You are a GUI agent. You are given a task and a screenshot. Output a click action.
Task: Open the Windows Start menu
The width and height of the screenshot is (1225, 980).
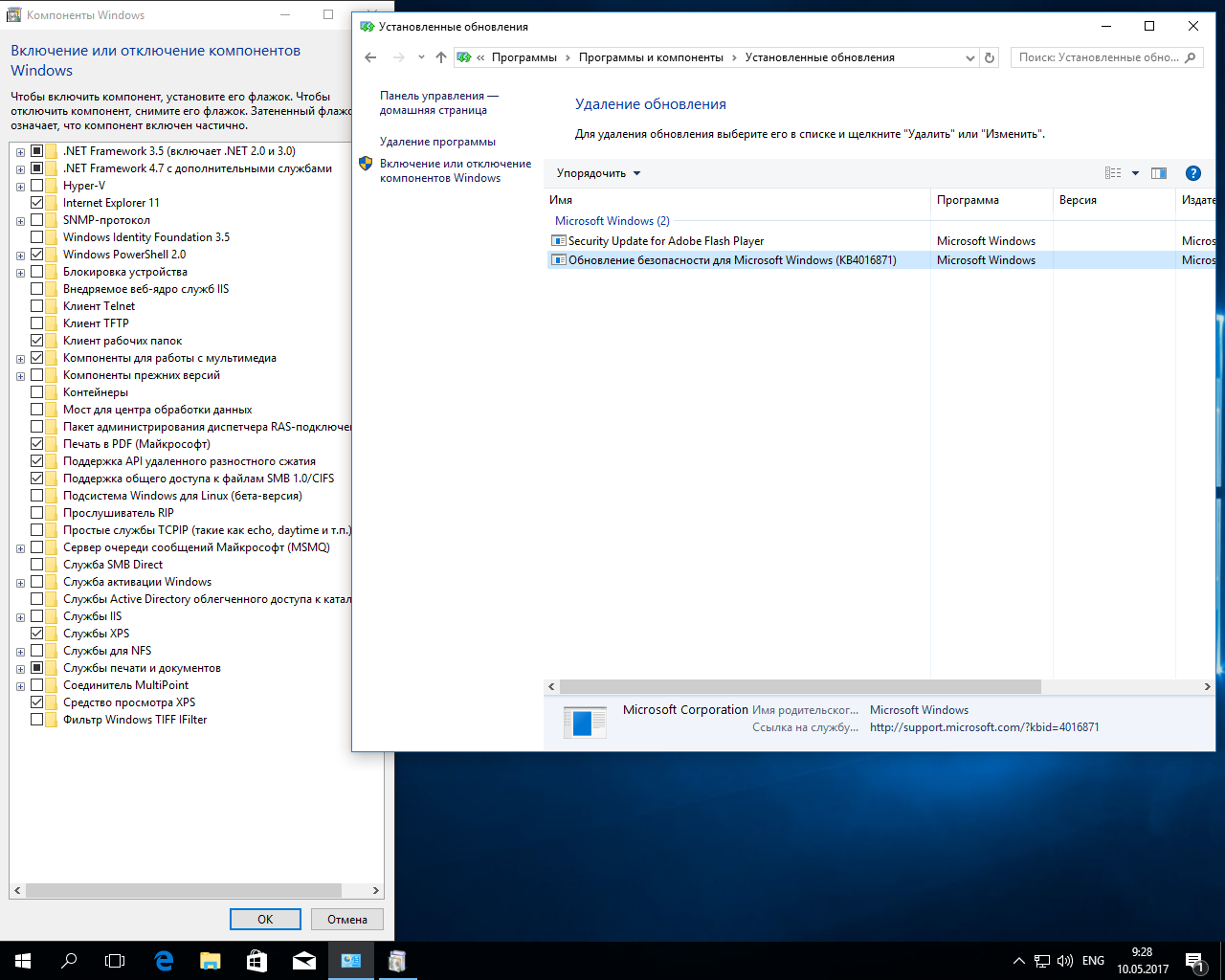tap(23, 960)
